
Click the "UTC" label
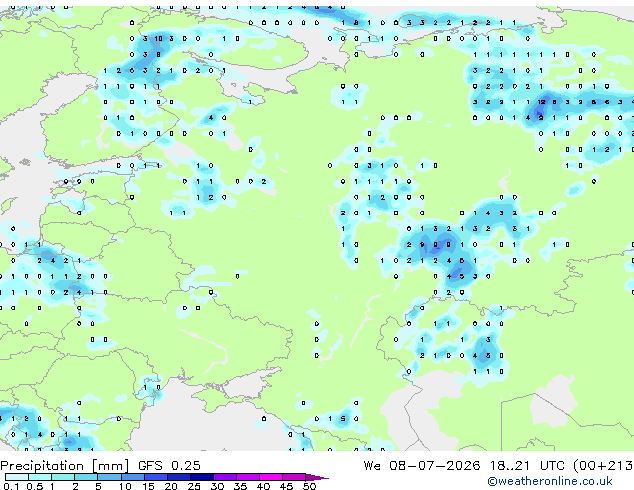point(552,466)
